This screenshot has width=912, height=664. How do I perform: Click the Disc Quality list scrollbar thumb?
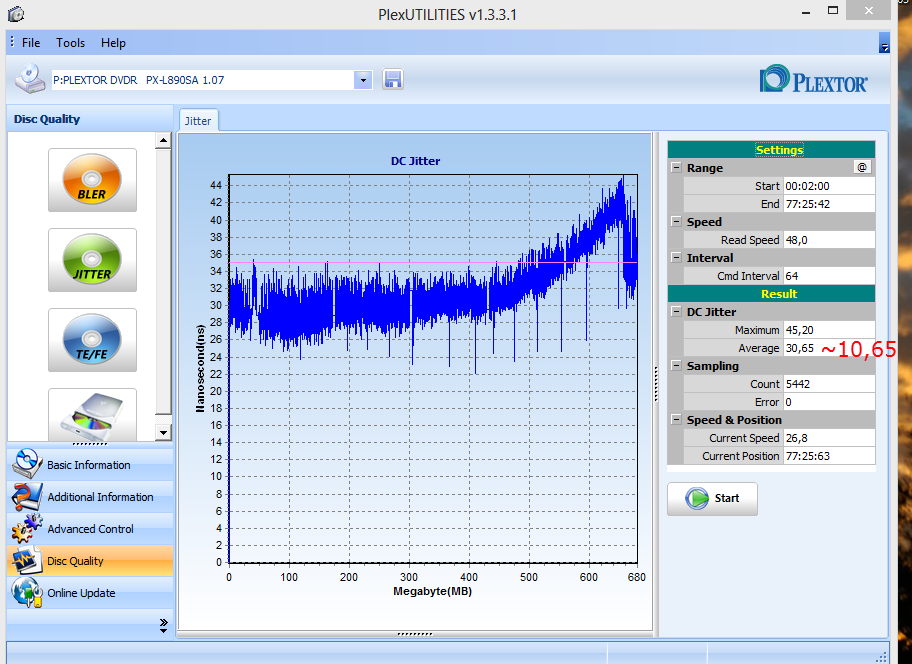(163, 282)
